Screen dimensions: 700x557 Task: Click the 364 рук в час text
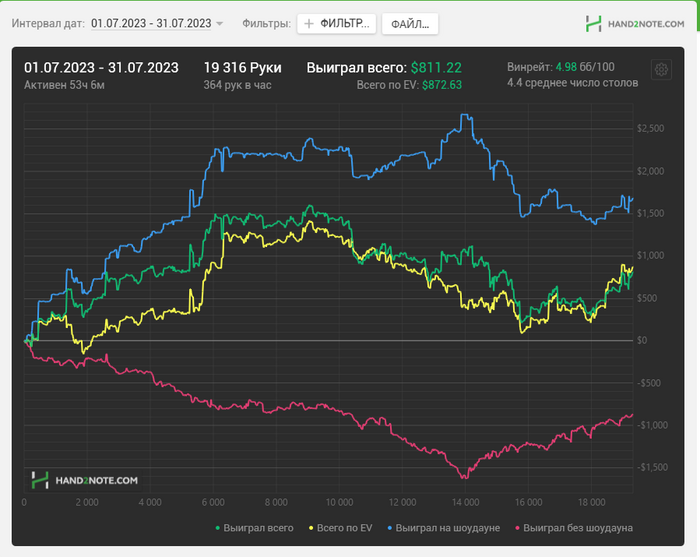point(238,85)
